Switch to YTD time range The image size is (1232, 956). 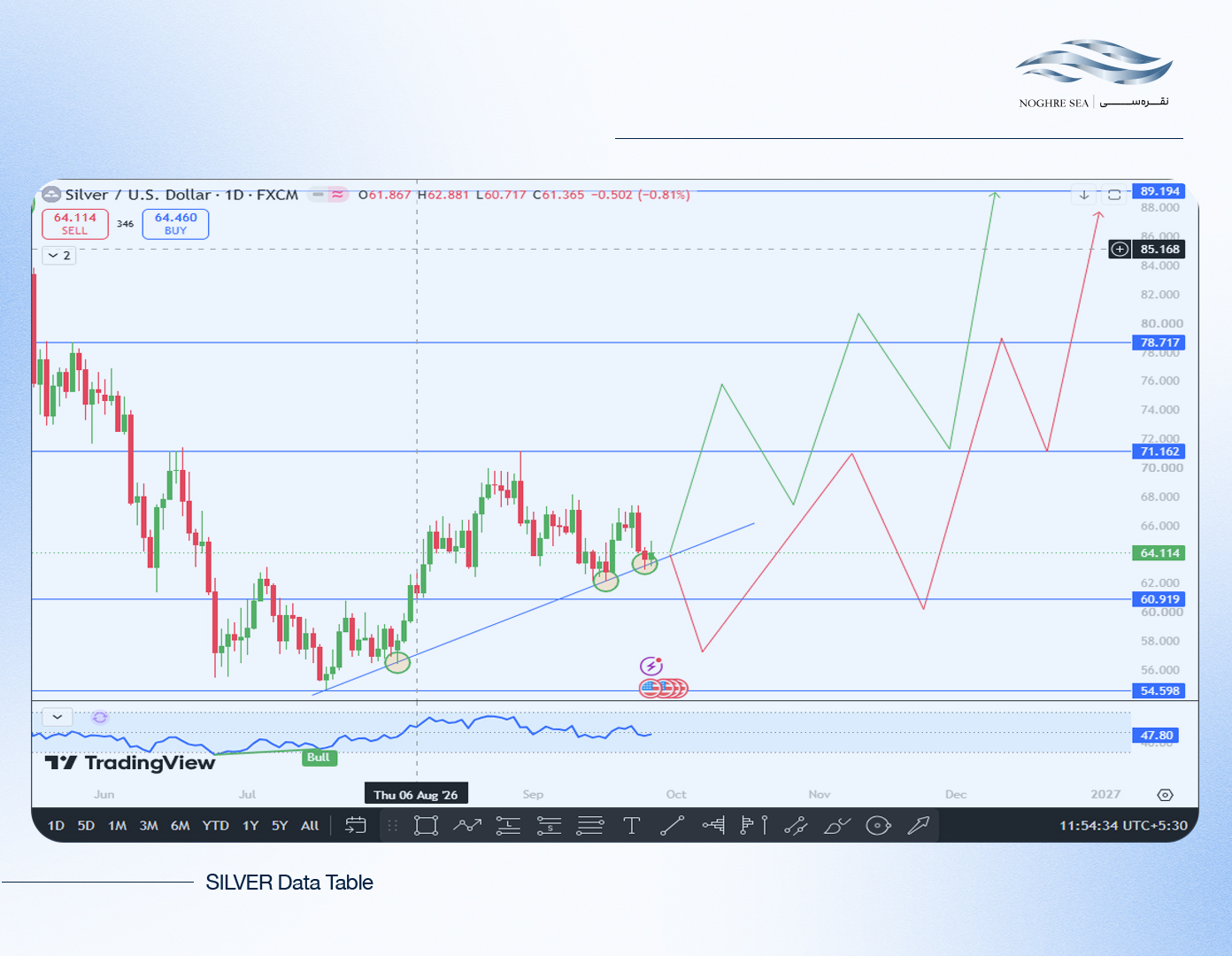215,826
